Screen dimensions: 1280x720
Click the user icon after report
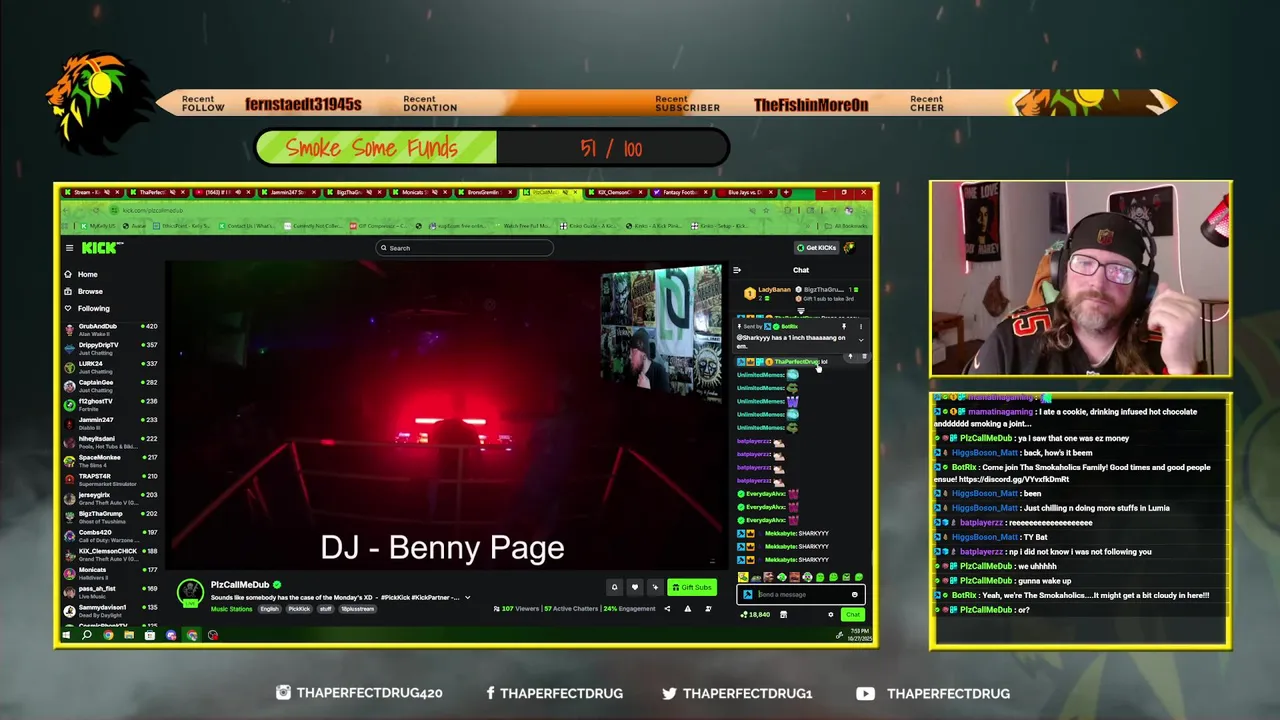click(x=708, y=609)
